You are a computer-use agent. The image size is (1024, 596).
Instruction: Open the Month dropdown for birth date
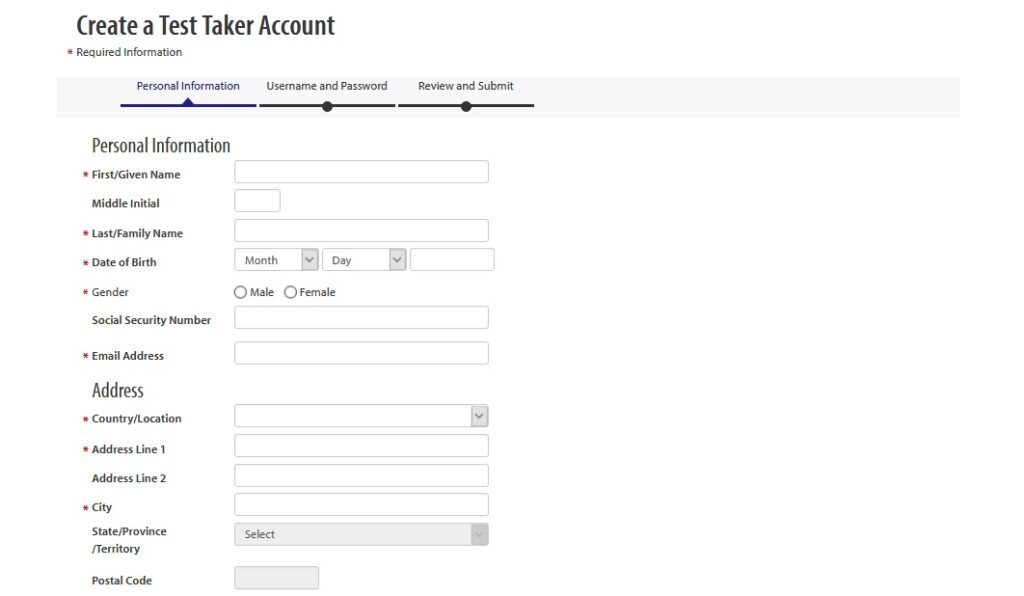276,260
